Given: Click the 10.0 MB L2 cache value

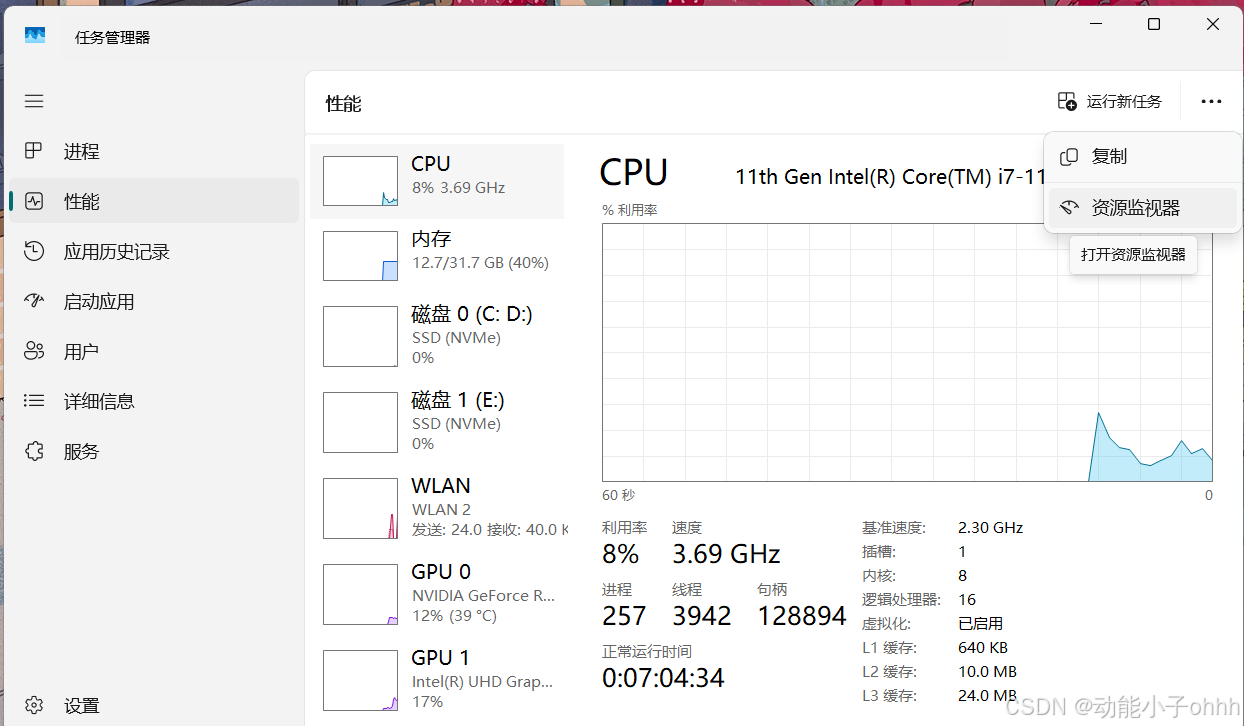Looking at the screenshot, I should click(987, 671).
